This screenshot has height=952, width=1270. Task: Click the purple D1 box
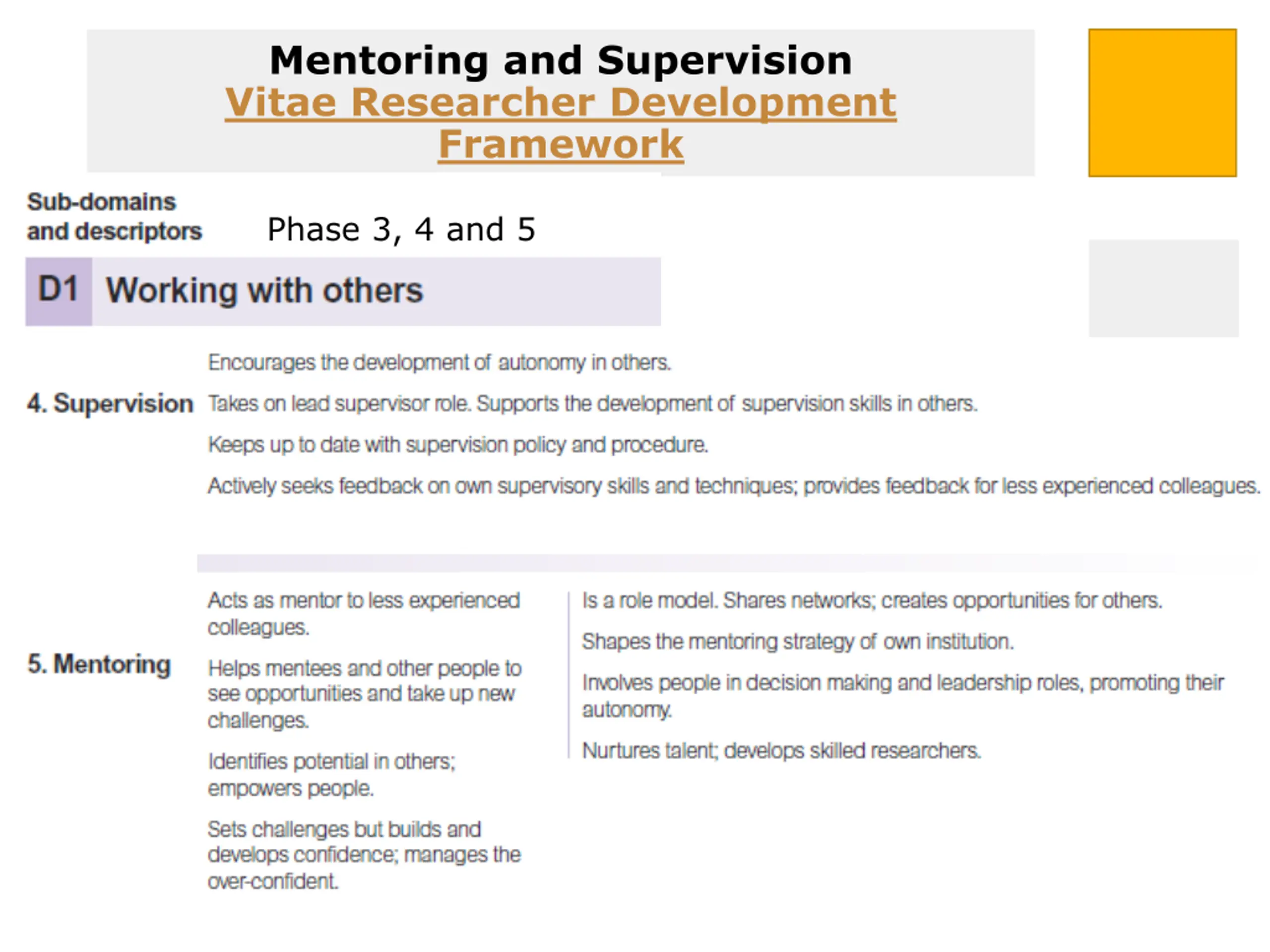pos(59,291)
